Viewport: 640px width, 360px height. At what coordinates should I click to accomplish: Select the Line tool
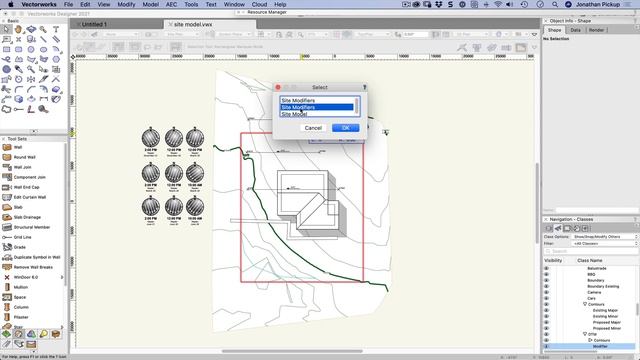(43, 39)
